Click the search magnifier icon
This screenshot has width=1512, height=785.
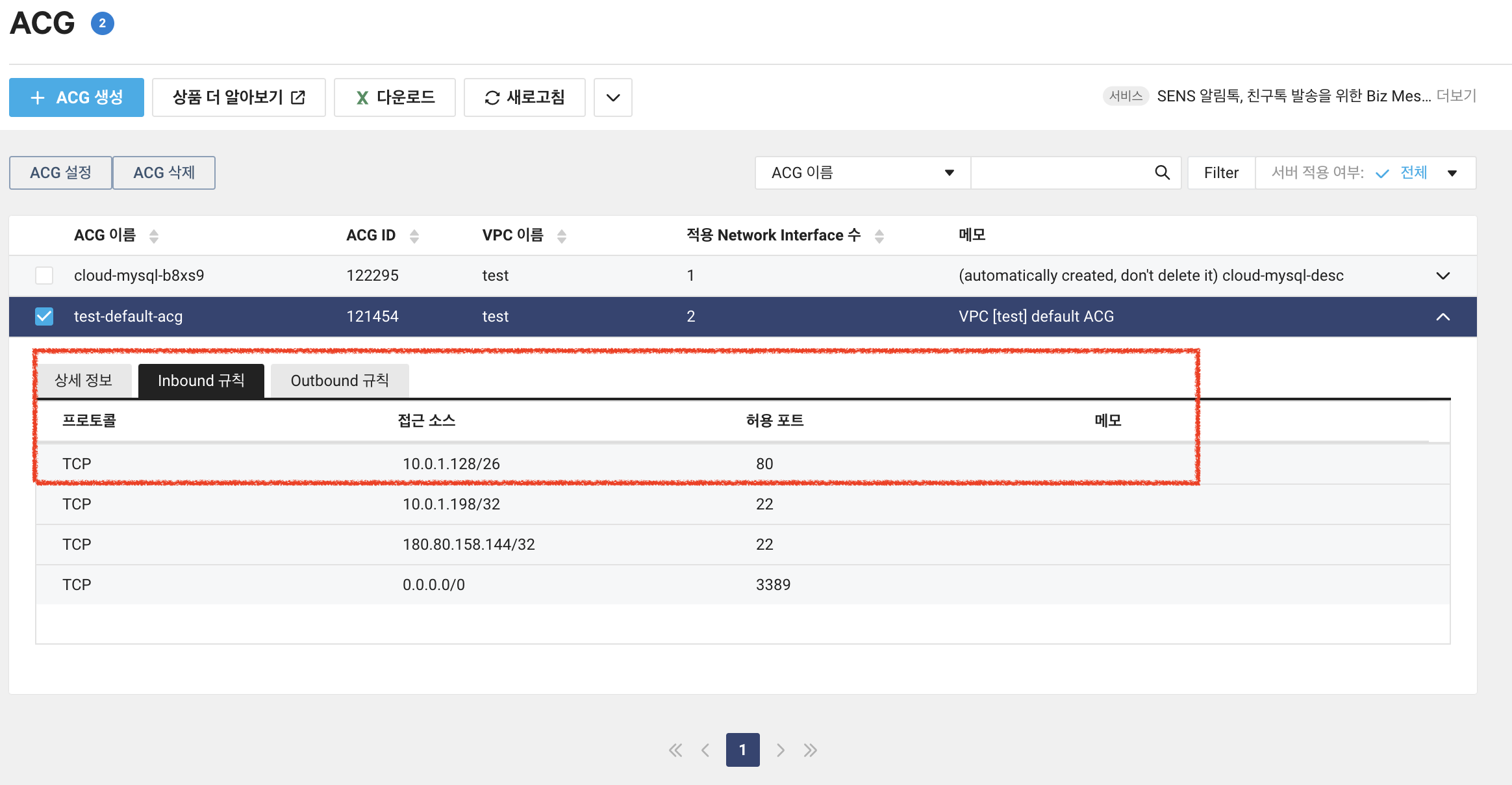pos(1162,173)
